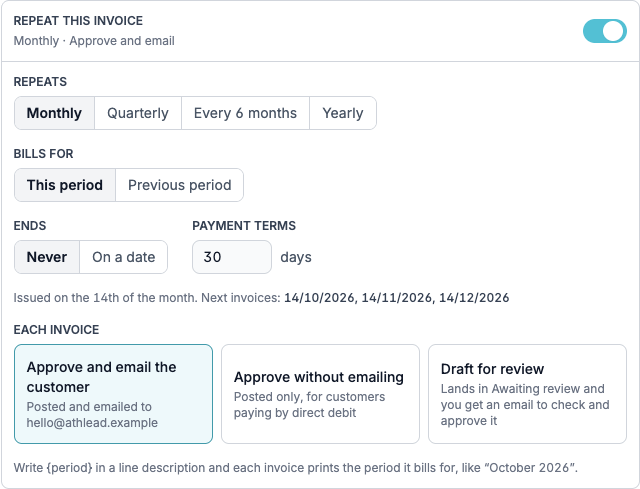Choose Approve without emailing card

click(320, 394)
